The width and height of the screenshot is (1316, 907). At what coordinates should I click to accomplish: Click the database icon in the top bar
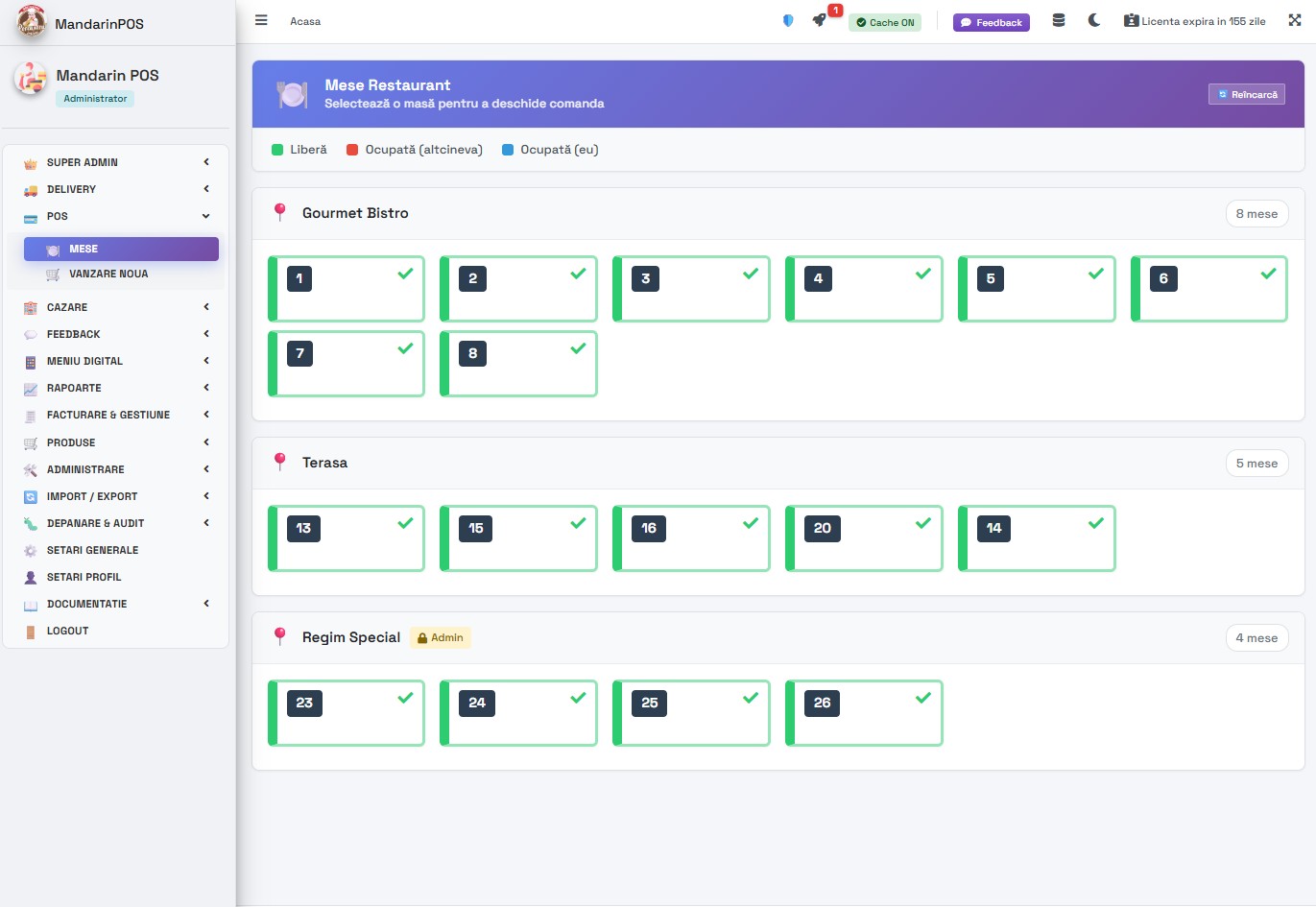coord(1059,20)
